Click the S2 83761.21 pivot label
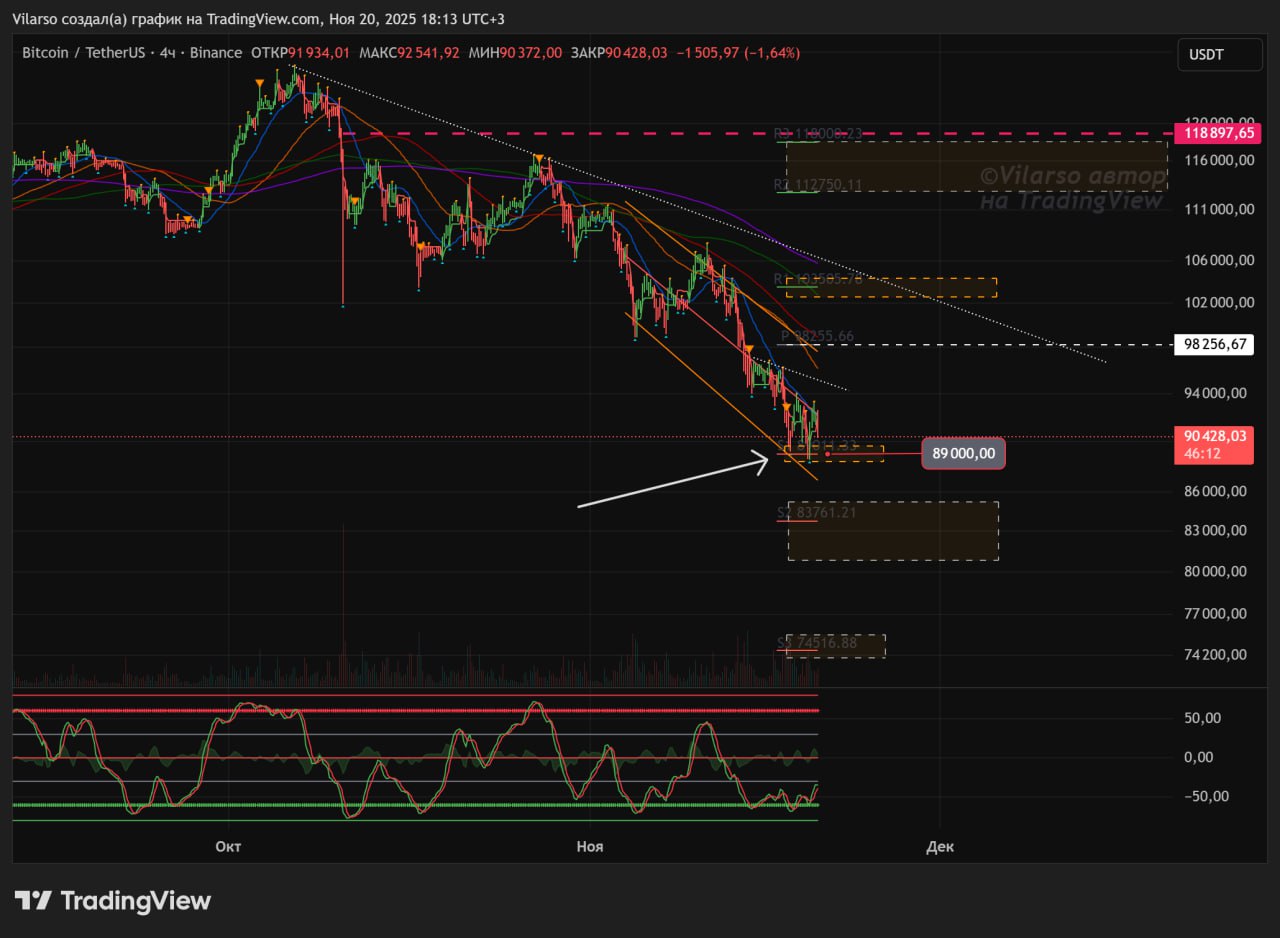Image resolution: width=1280 pixels, height=938 pixels. pos(816,513)
